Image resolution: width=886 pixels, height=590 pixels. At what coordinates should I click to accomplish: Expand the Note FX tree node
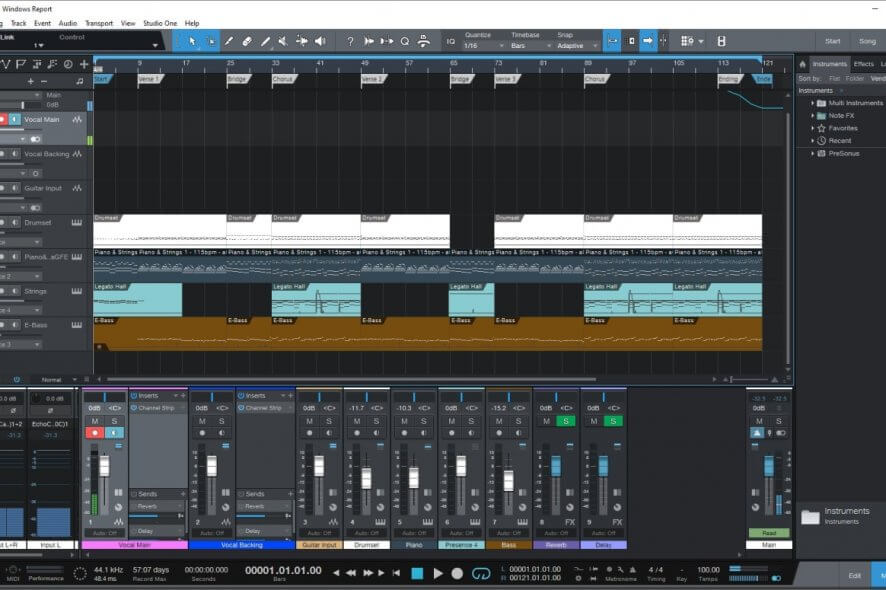coord(813,115)
